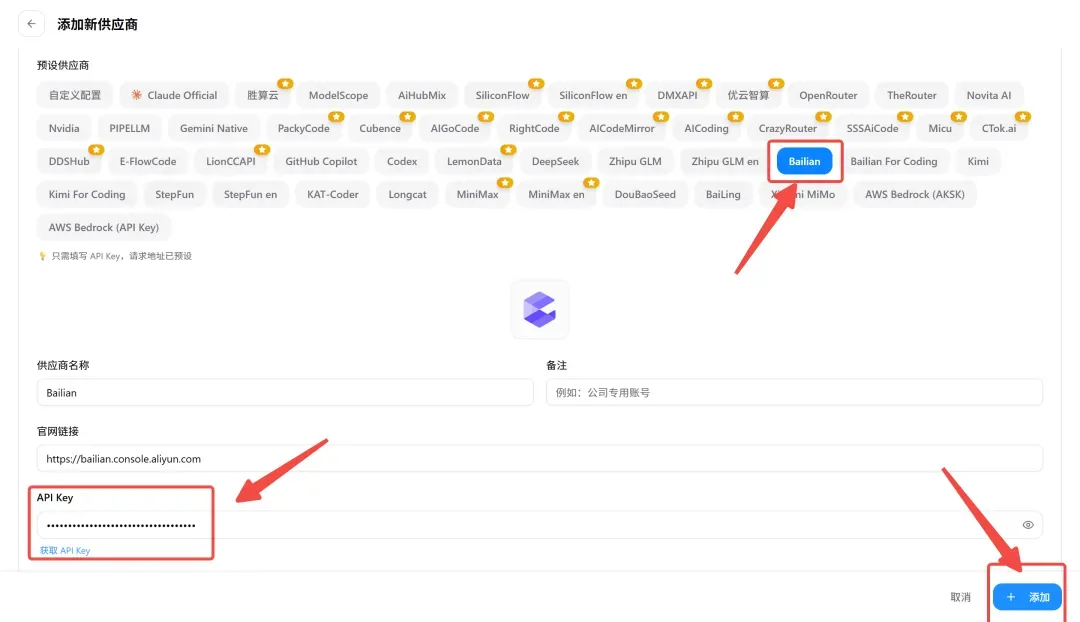
Task: Select the E-FlowCode preset
Action: (x=147, y=161)
